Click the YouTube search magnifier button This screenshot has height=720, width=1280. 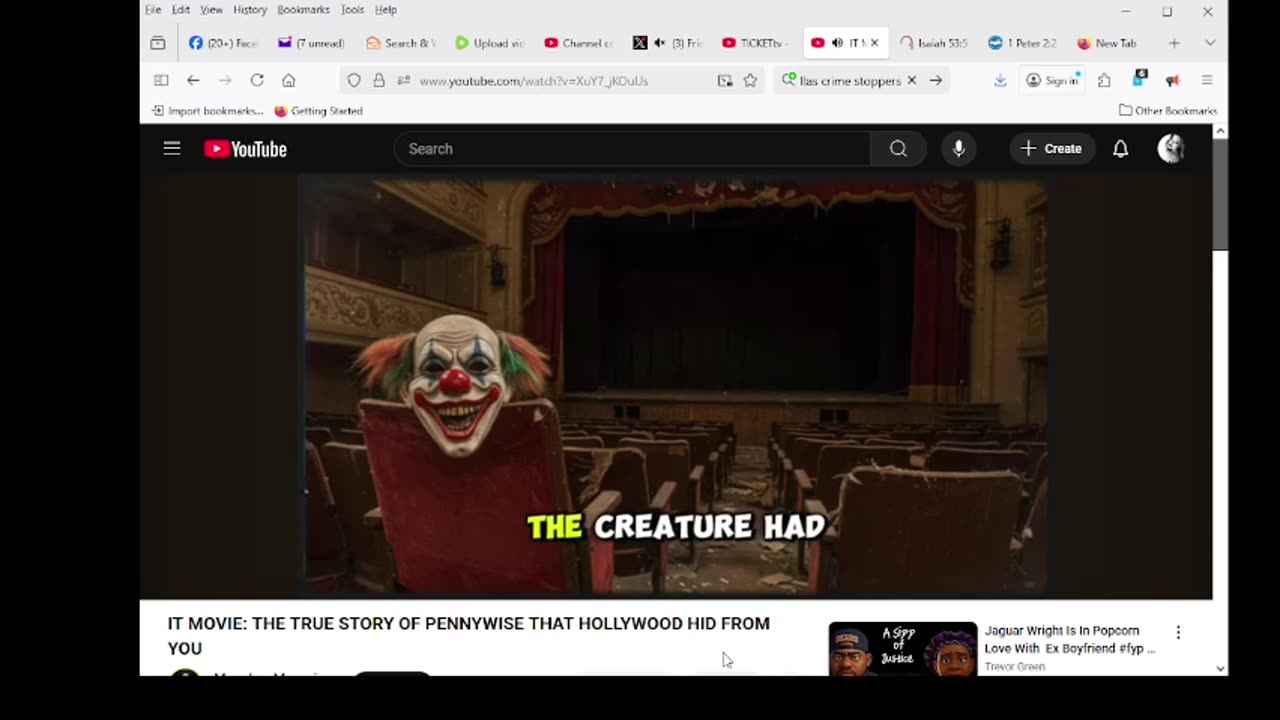pos(898,149)
